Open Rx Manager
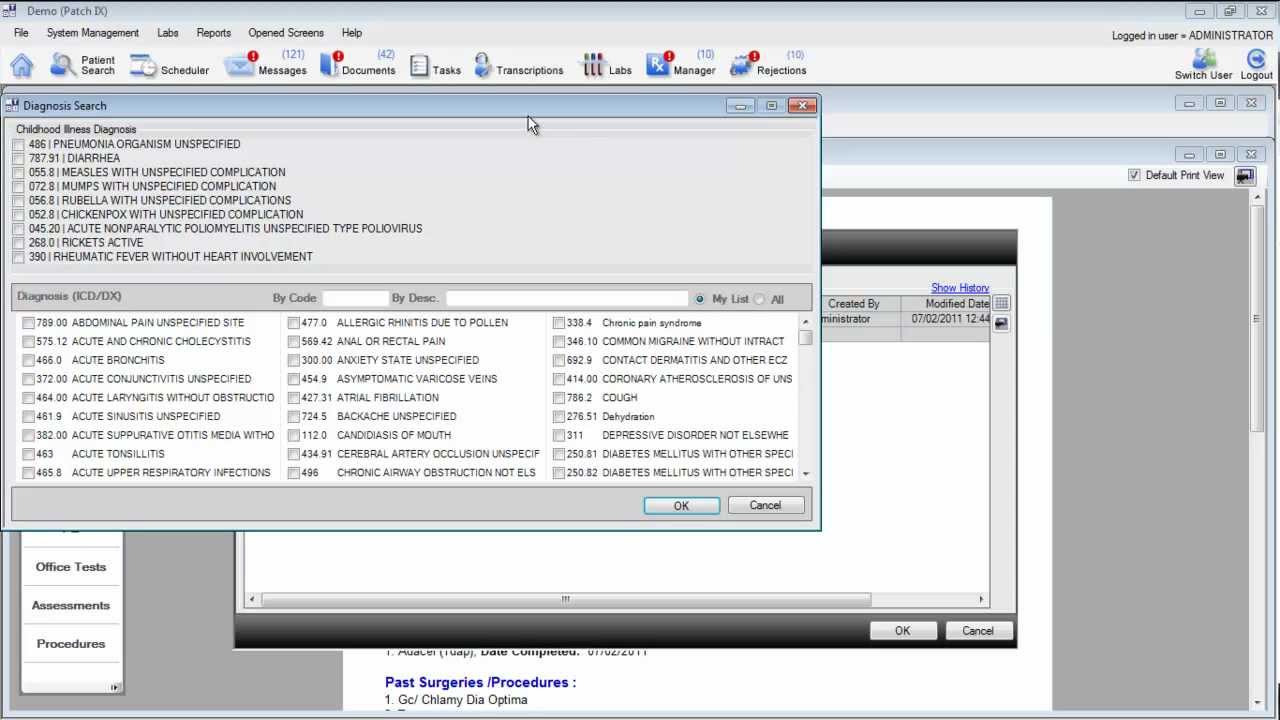The width and height of the screenshot is (1280, 720). pyautogui.click(x=680, y=64)
